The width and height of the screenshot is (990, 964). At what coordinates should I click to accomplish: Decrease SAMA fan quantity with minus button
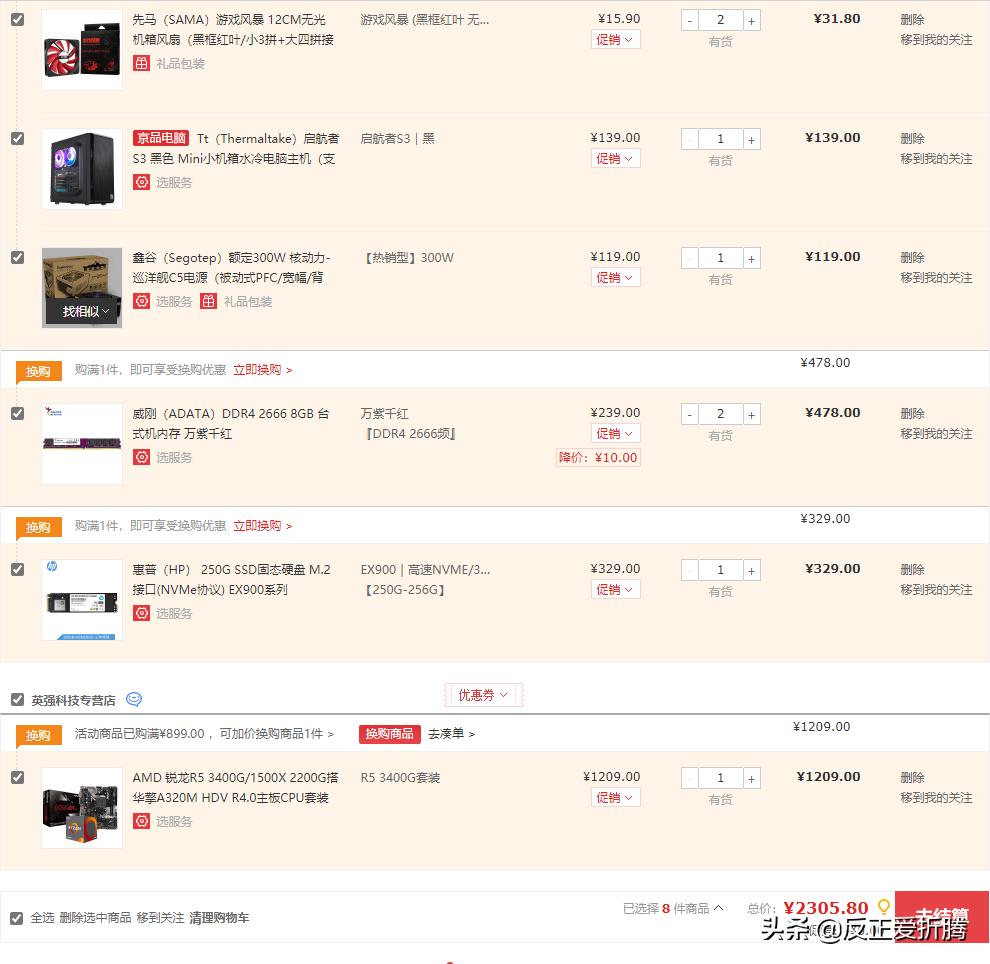689,21
